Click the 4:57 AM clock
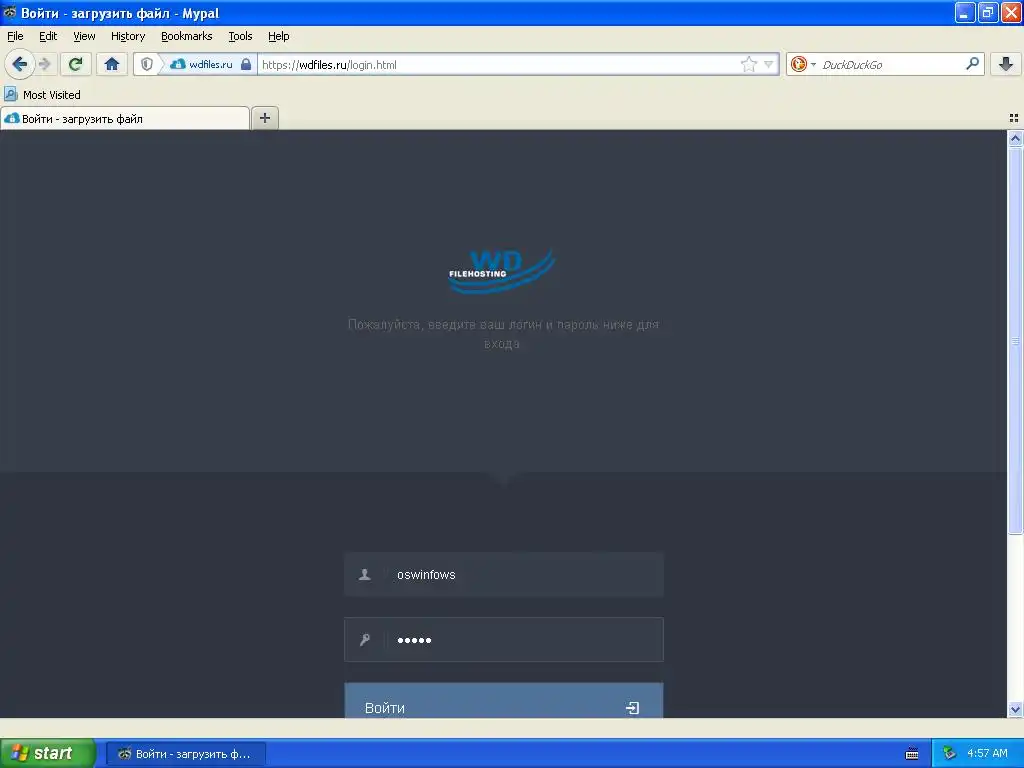The image size is (1024, 768). [987, 753]
